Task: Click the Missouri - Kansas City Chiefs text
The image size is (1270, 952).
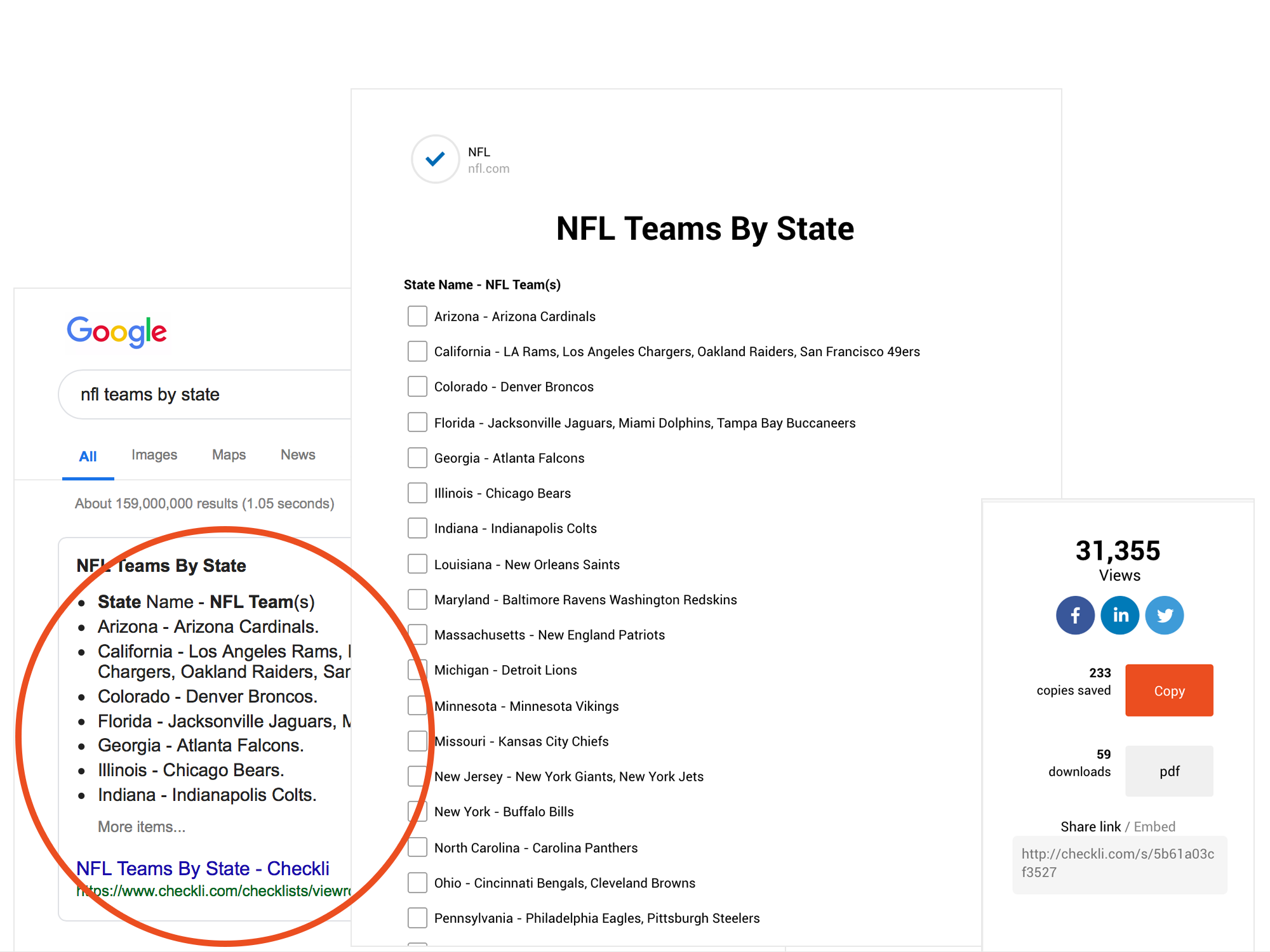Action: click(521, 741)
